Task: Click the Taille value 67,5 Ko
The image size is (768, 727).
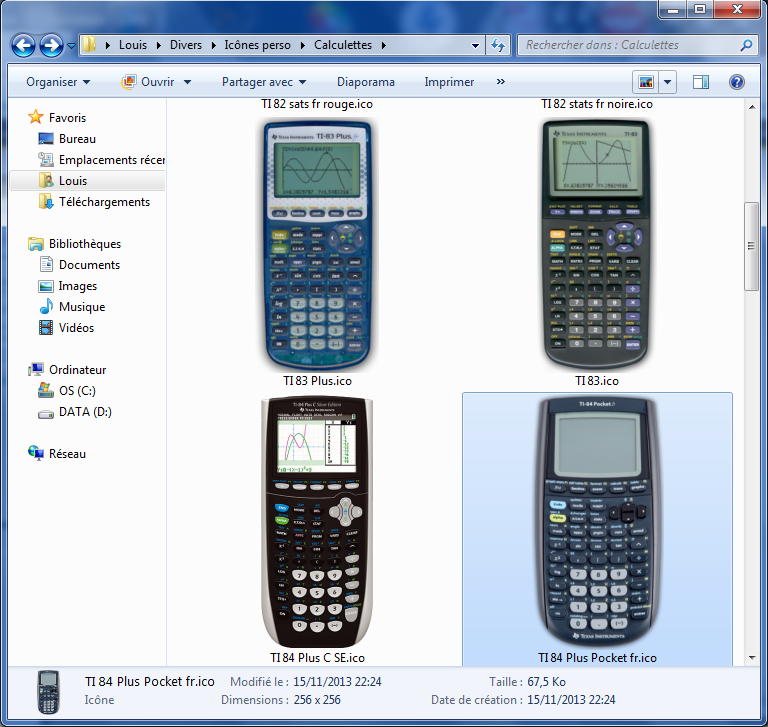Action: pos(546,681)
